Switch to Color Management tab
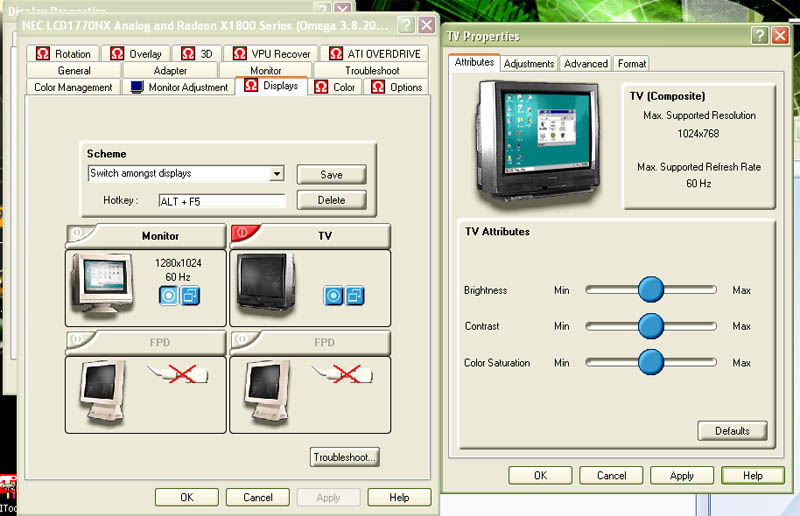Viewport: 800px width, 516px height. [73, 87]
